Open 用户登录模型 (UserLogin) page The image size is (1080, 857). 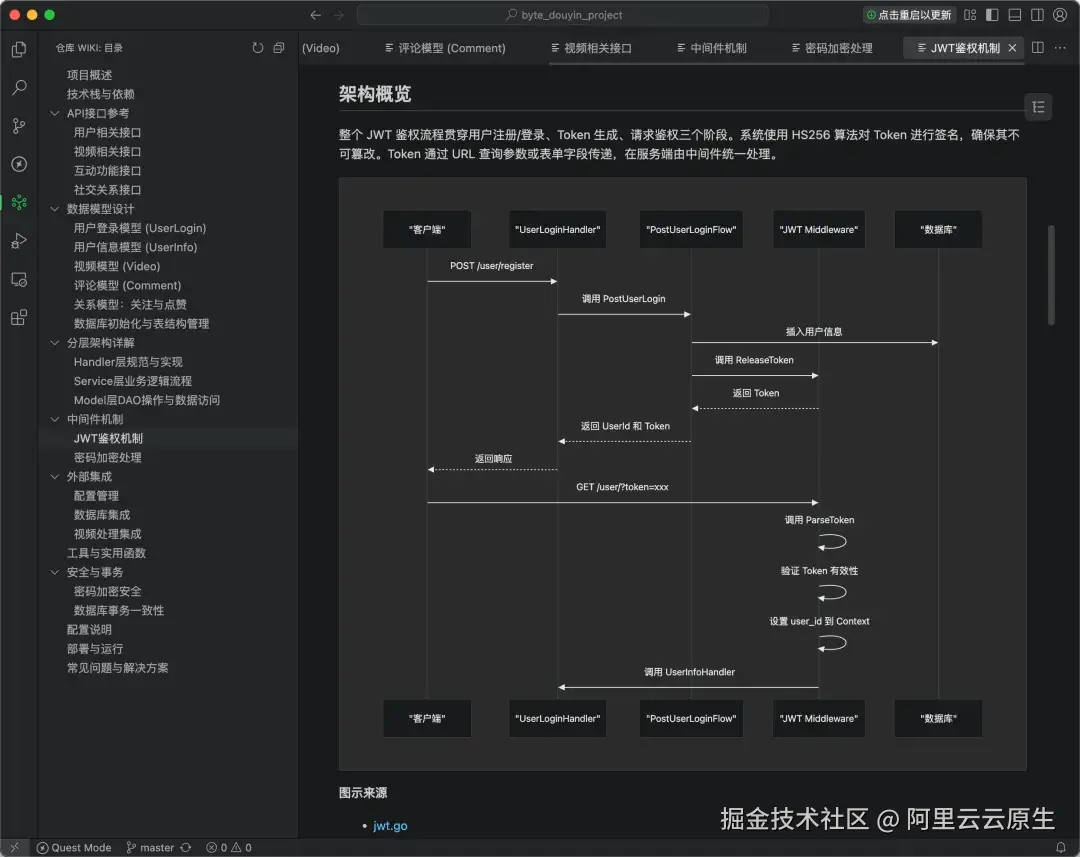[x=140, y=228]
